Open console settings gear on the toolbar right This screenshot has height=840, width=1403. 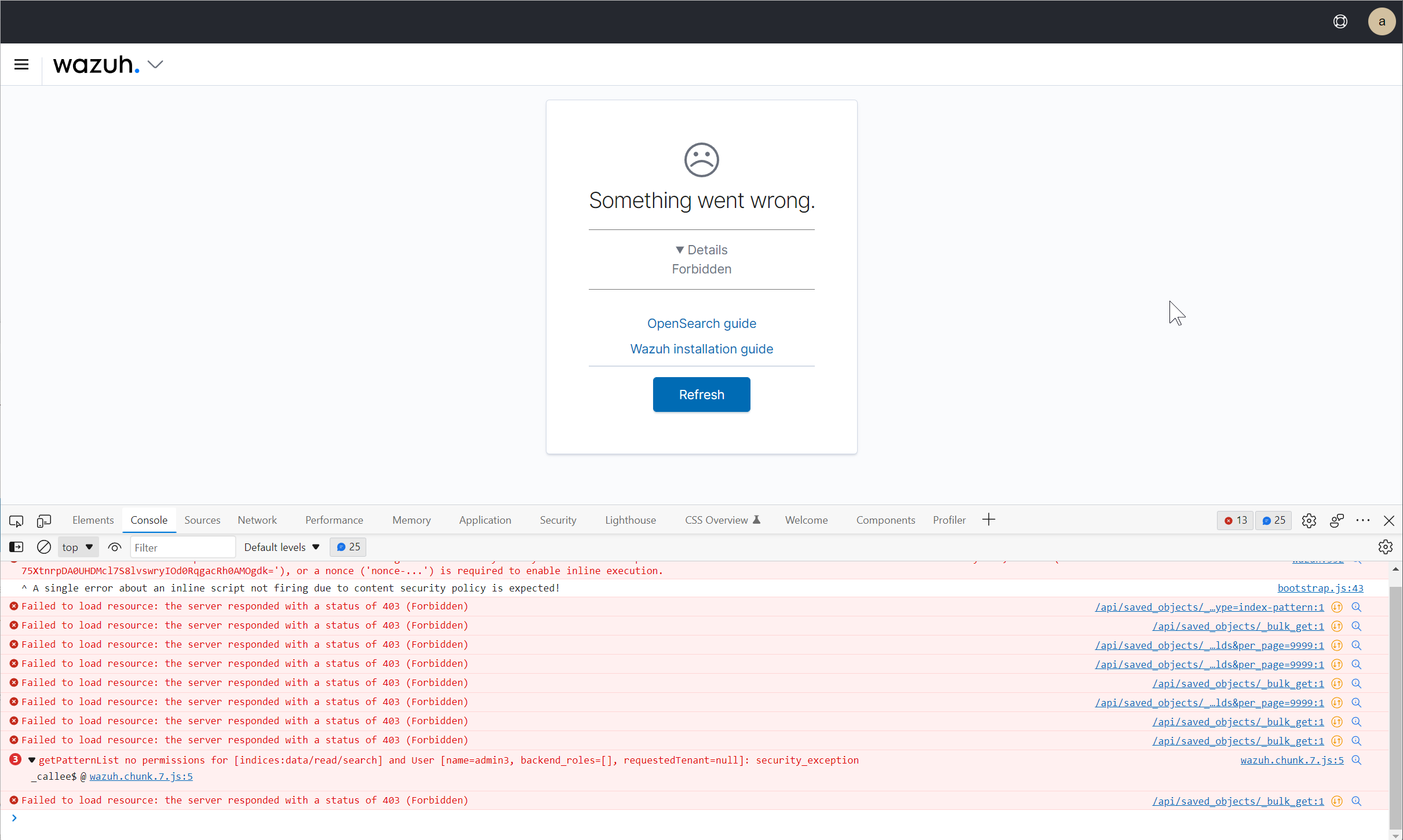(1386, 546)
